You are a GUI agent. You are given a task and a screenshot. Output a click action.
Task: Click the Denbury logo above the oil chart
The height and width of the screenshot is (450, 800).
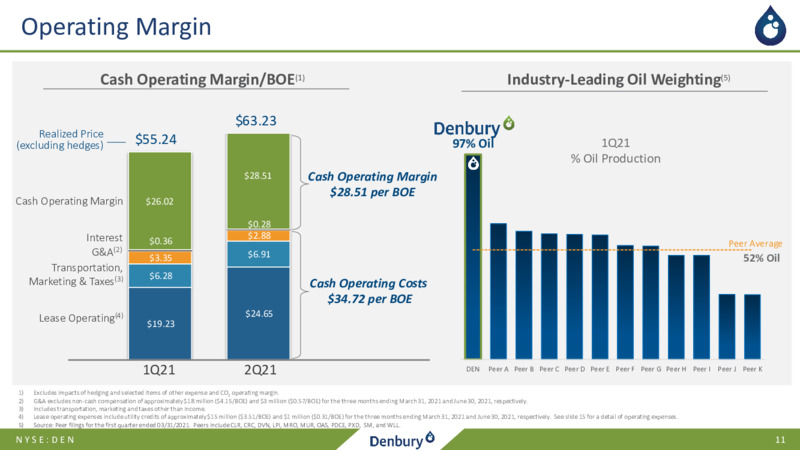(473, 127)
